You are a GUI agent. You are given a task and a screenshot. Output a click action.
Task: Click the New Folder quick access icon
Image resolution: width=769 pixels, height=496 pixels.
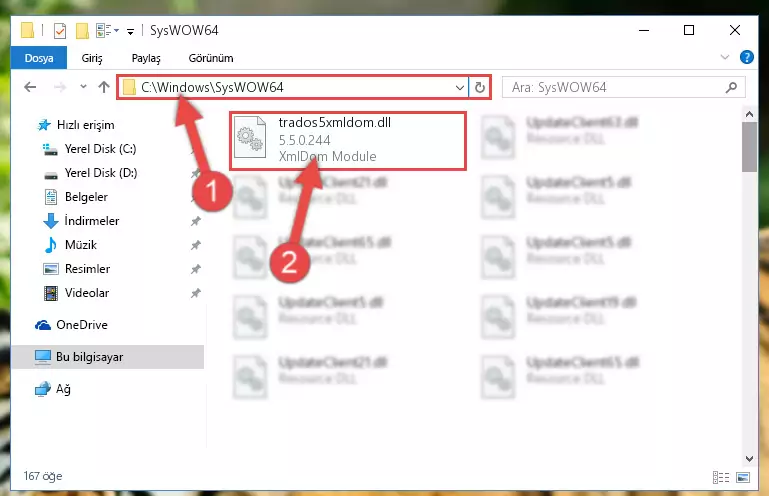point(82,30)
